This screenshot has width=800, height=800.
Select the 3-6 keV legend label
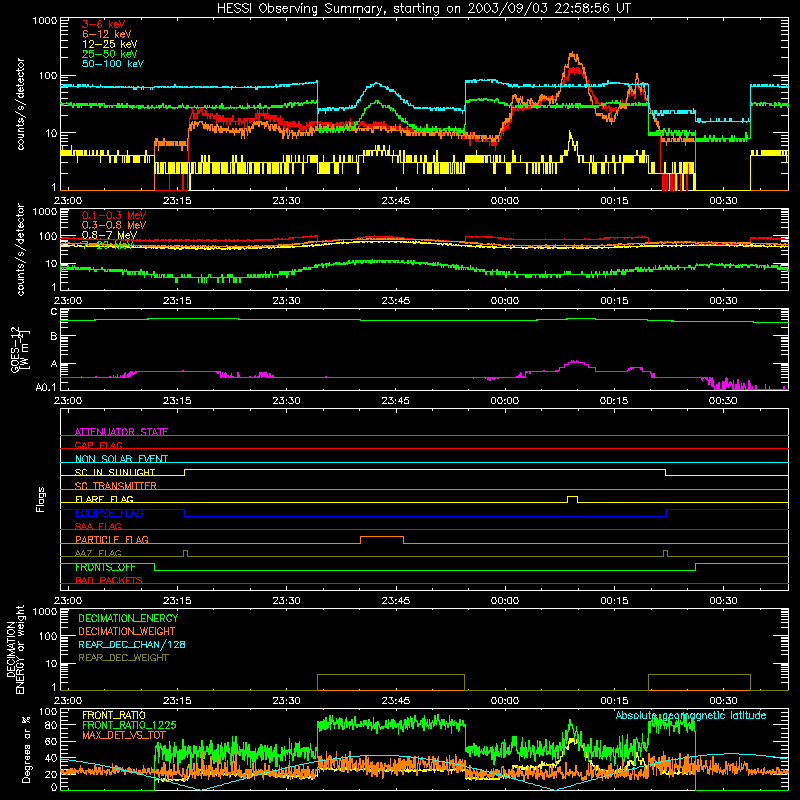click(x=104, y=24)
